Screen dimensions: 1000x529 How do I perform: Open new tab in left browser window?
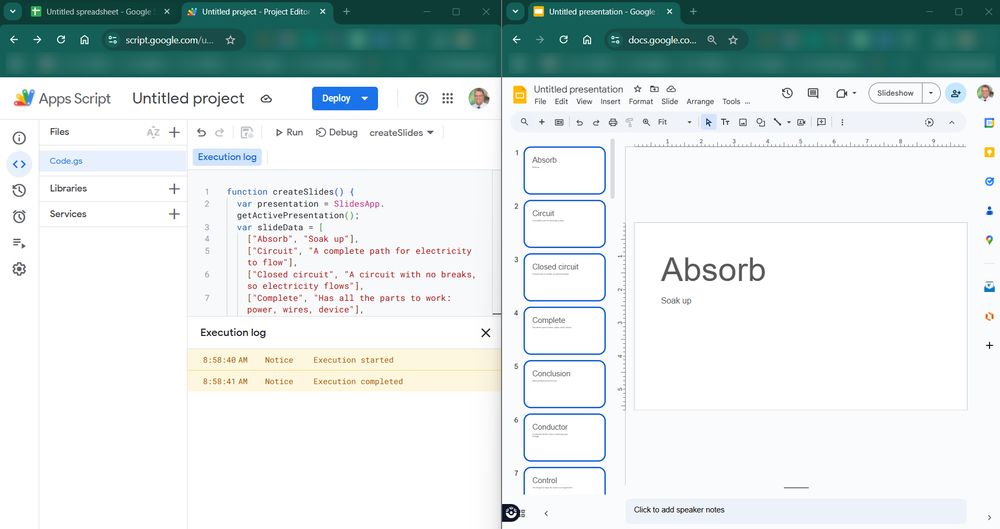pos(346,11)
